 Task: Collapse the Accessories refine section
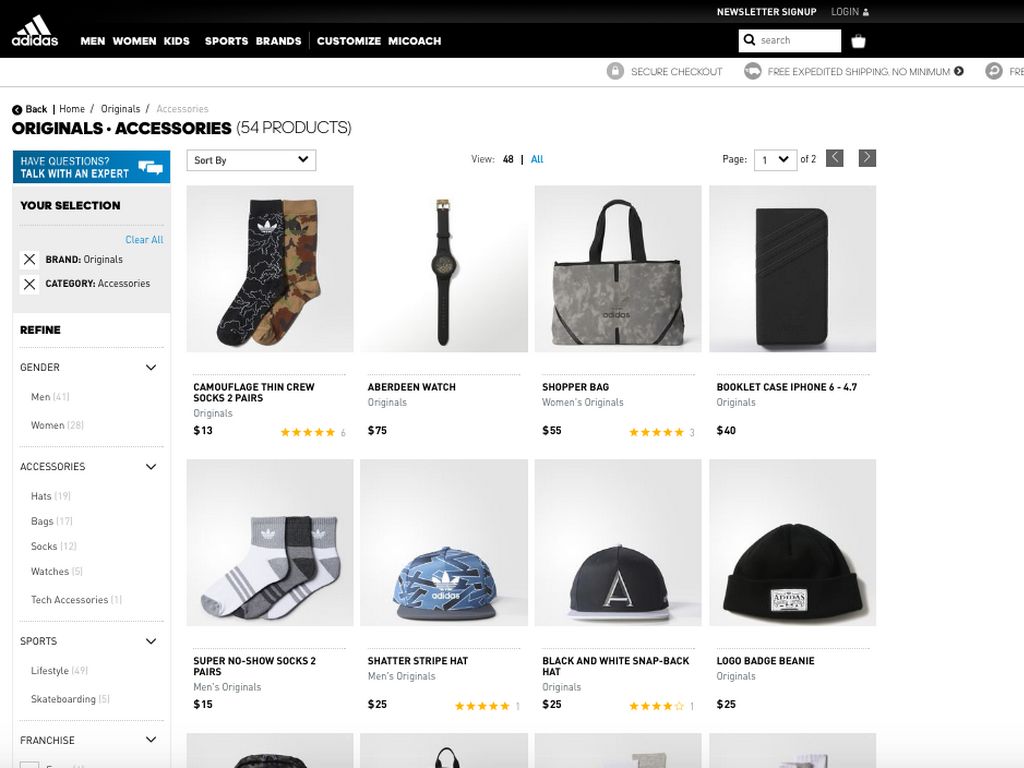[151, 467]
